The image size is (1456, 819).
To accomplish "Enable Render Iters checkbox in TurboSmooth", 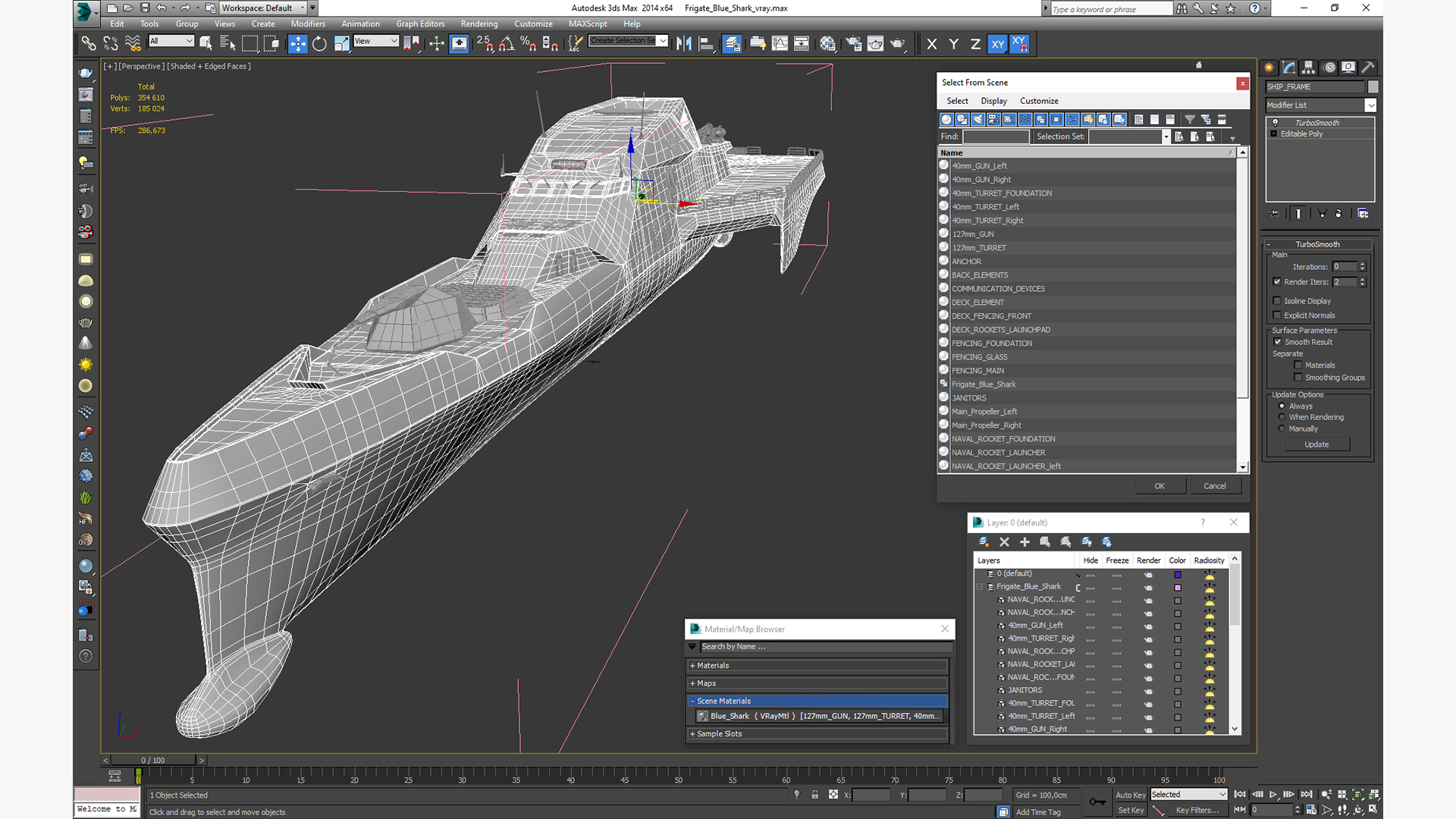I will [1277, 282].
